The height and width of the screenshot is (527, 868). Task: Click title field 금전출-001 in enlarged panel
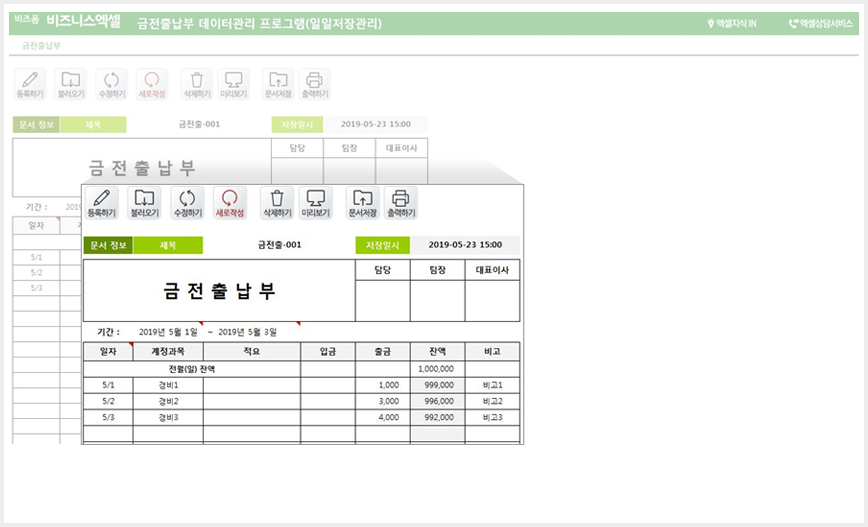(280, 245)
